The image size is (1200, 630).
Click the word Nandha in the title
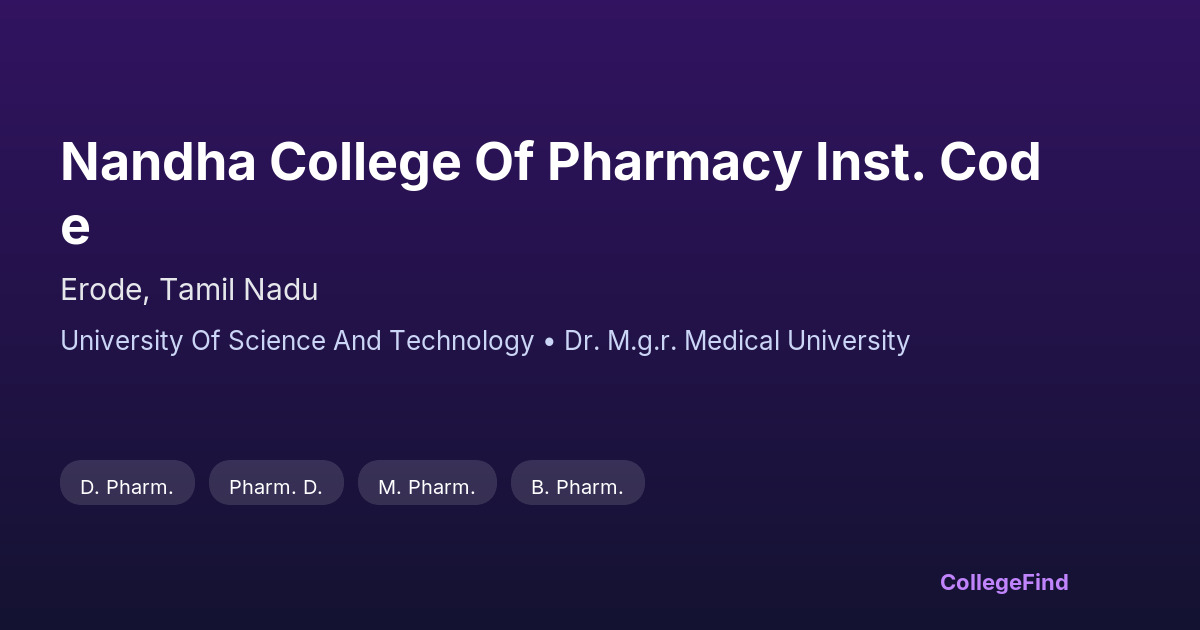click(155, 162)
